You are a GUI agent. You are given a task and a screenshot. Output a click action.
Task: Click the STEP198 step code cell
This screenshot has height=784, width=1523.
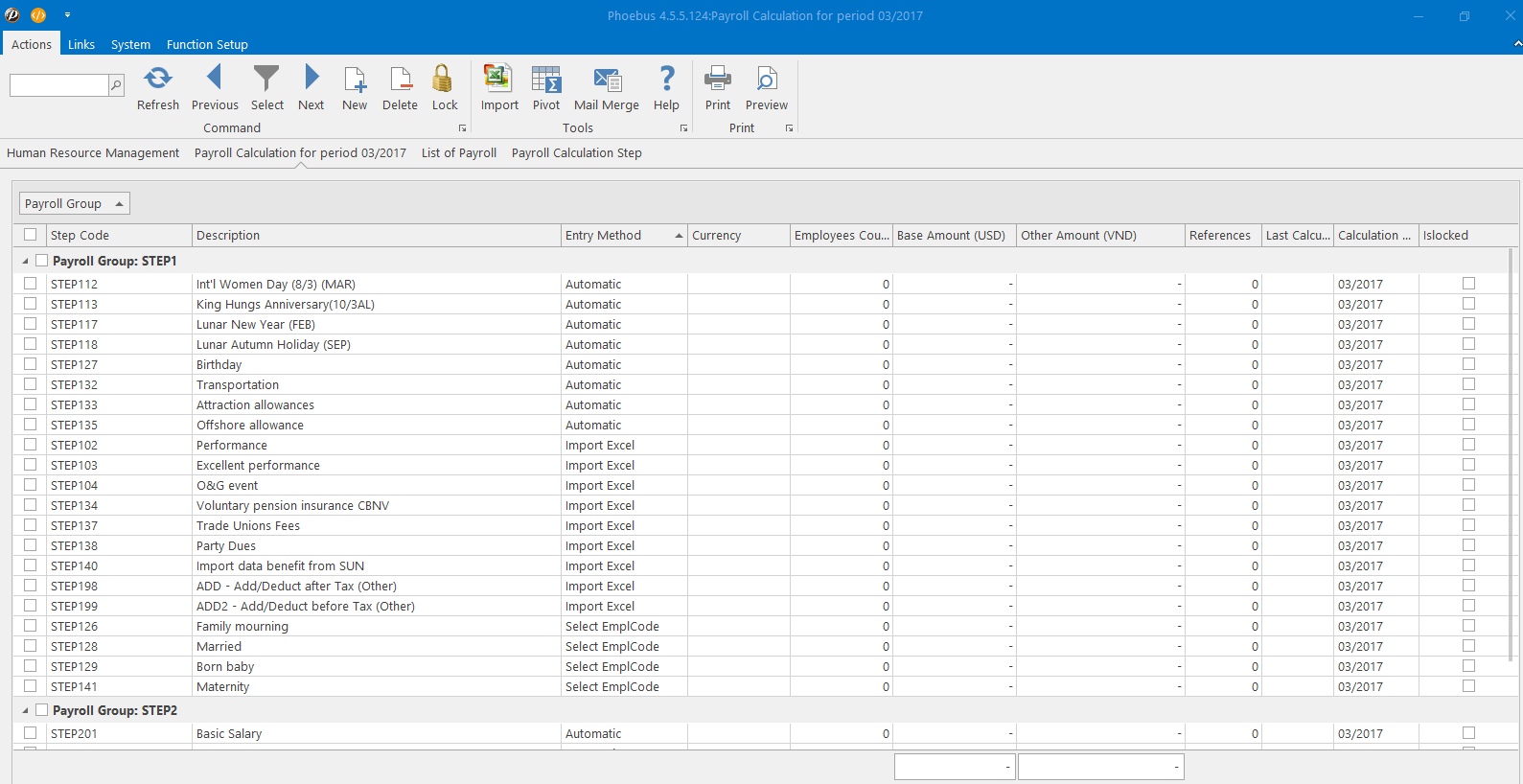[119, 586]
